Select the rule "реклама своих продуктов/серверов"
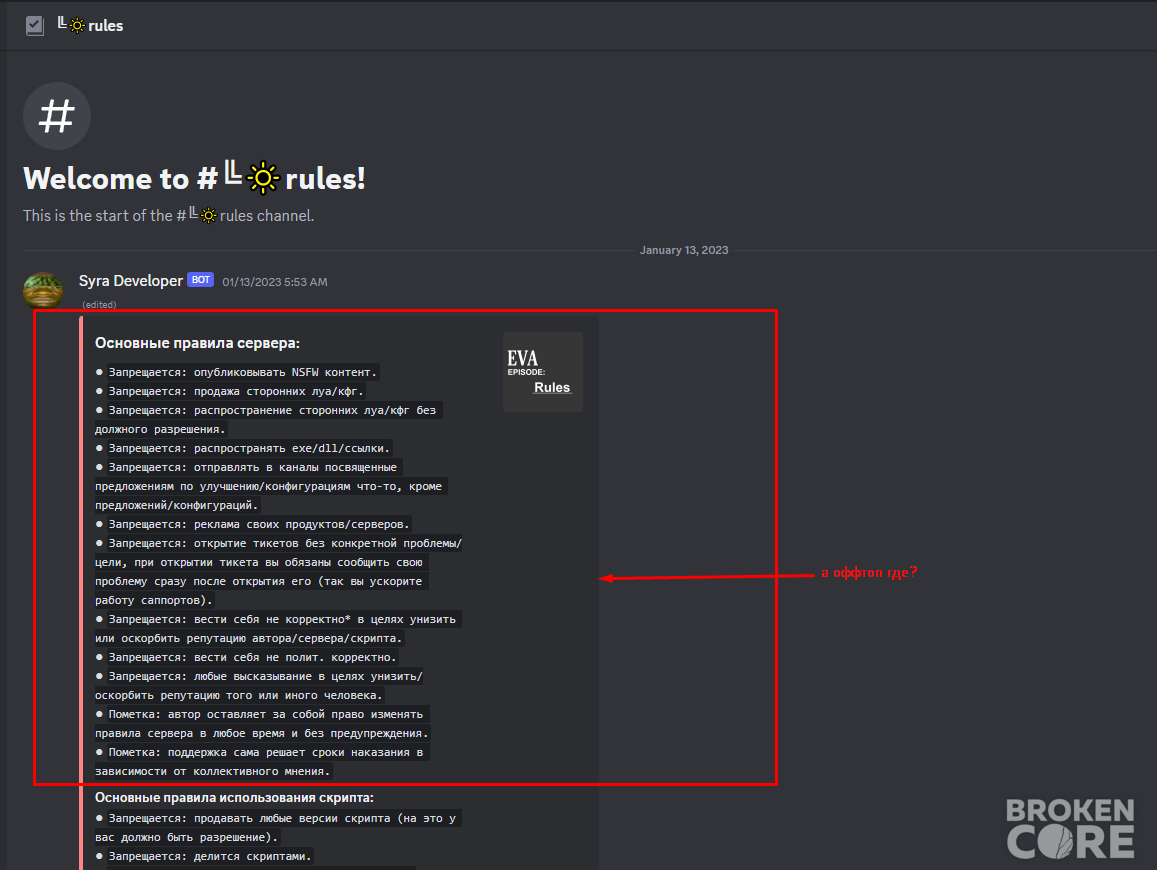 pos(252,524)
